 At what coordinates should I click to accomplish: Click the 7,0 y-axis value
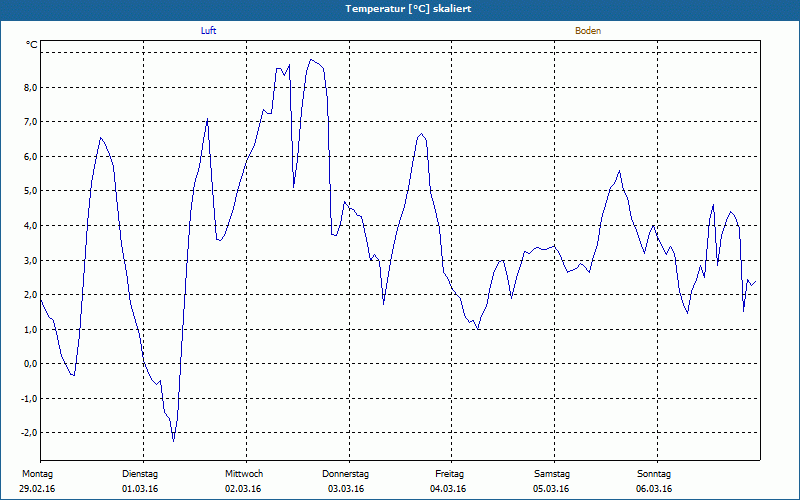(x=31, y=122)
